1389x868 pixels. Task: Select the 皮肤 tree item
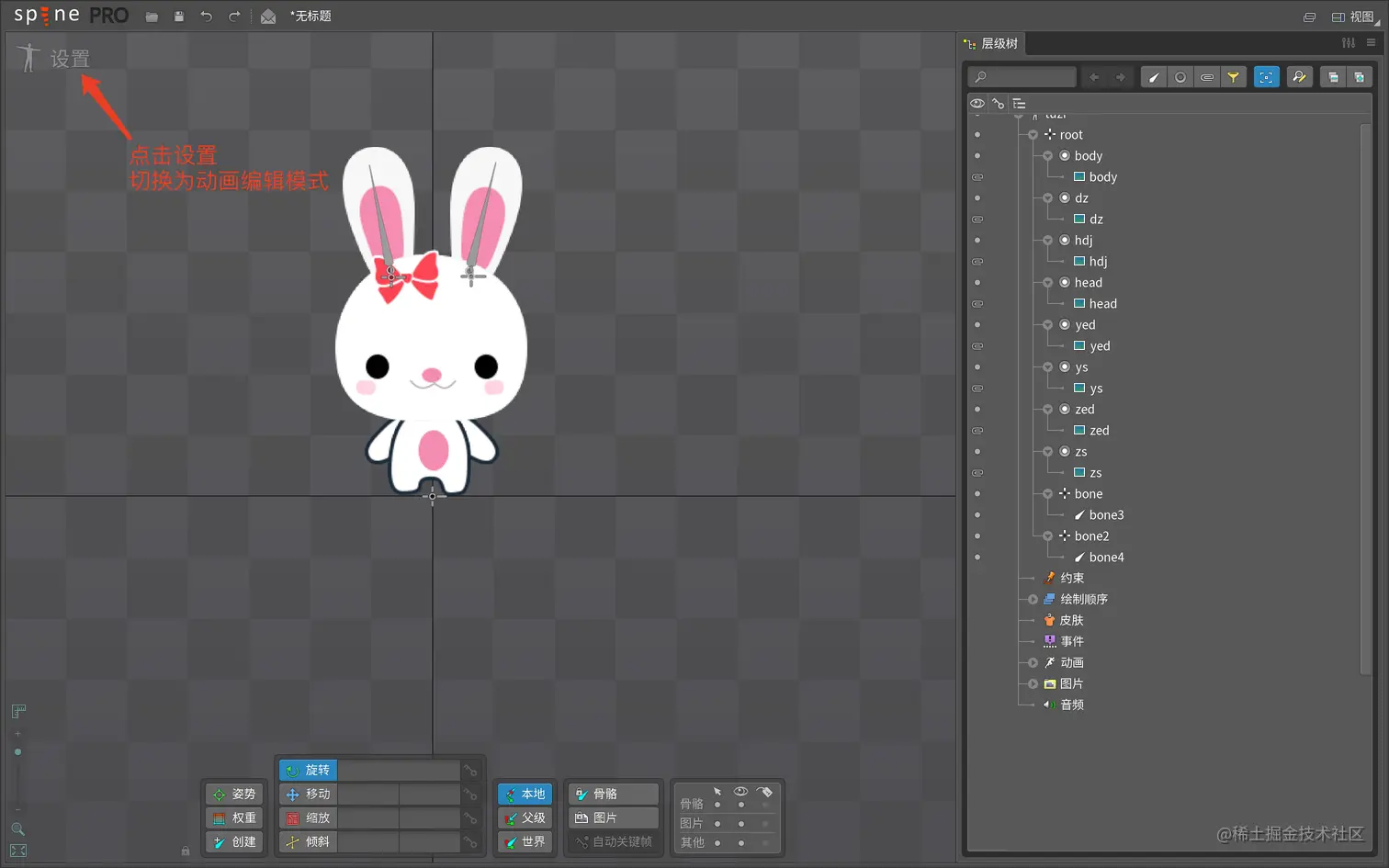pos(1064,620)
